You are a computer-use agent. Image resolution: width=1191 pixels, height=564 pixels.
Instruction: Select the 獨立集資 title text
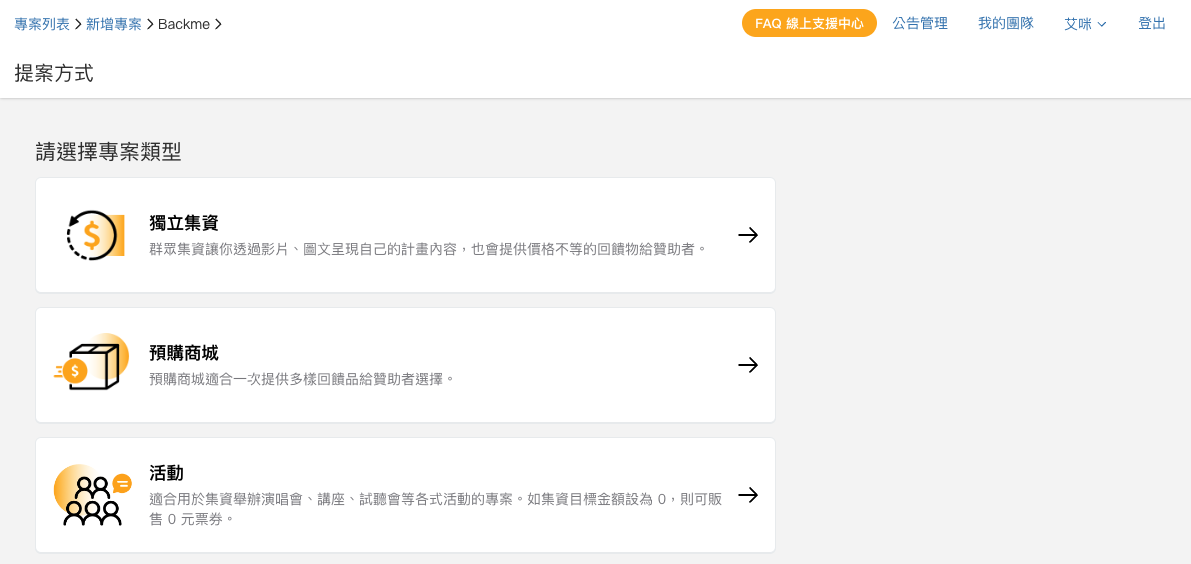pos(185,223)
